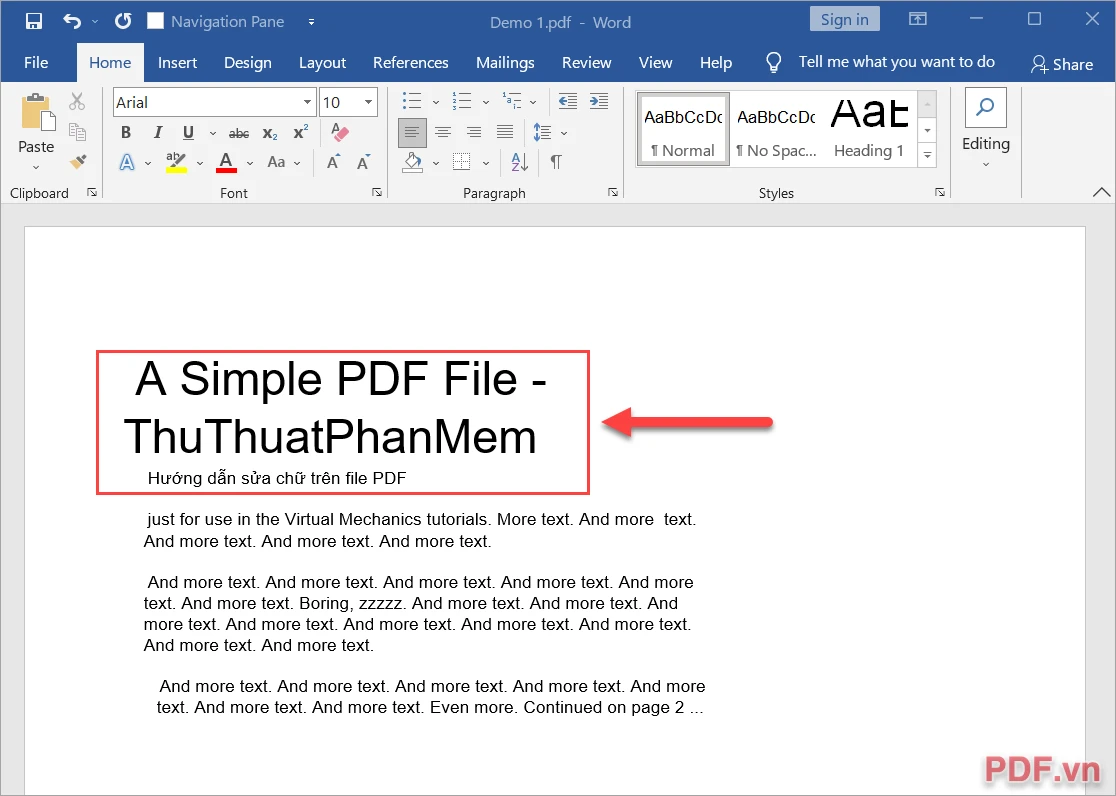
Task: Apply Subscript formatting
Action: (270, 133)
